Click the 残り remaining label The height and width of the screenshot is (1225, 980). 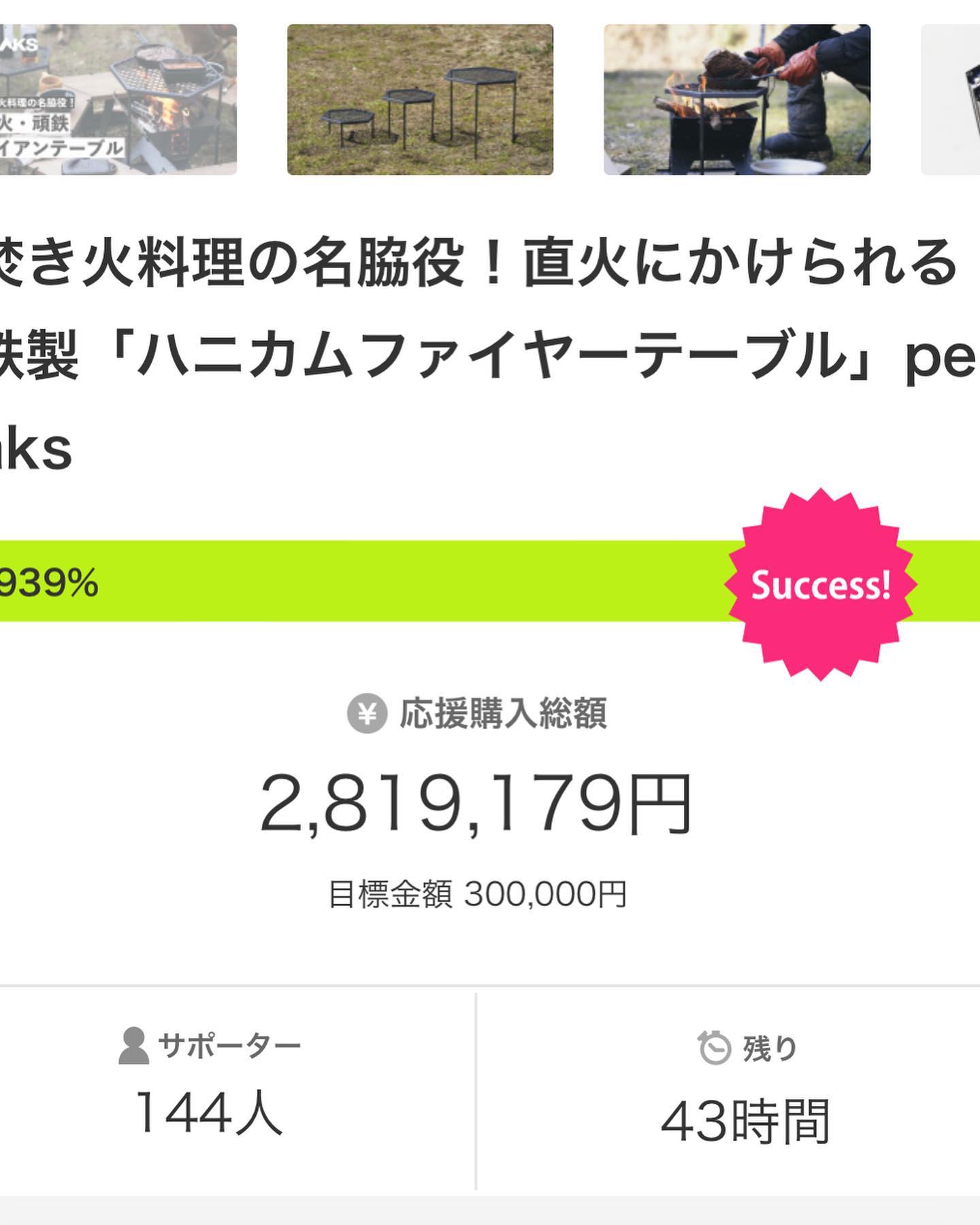click(x=770, y=1048)
